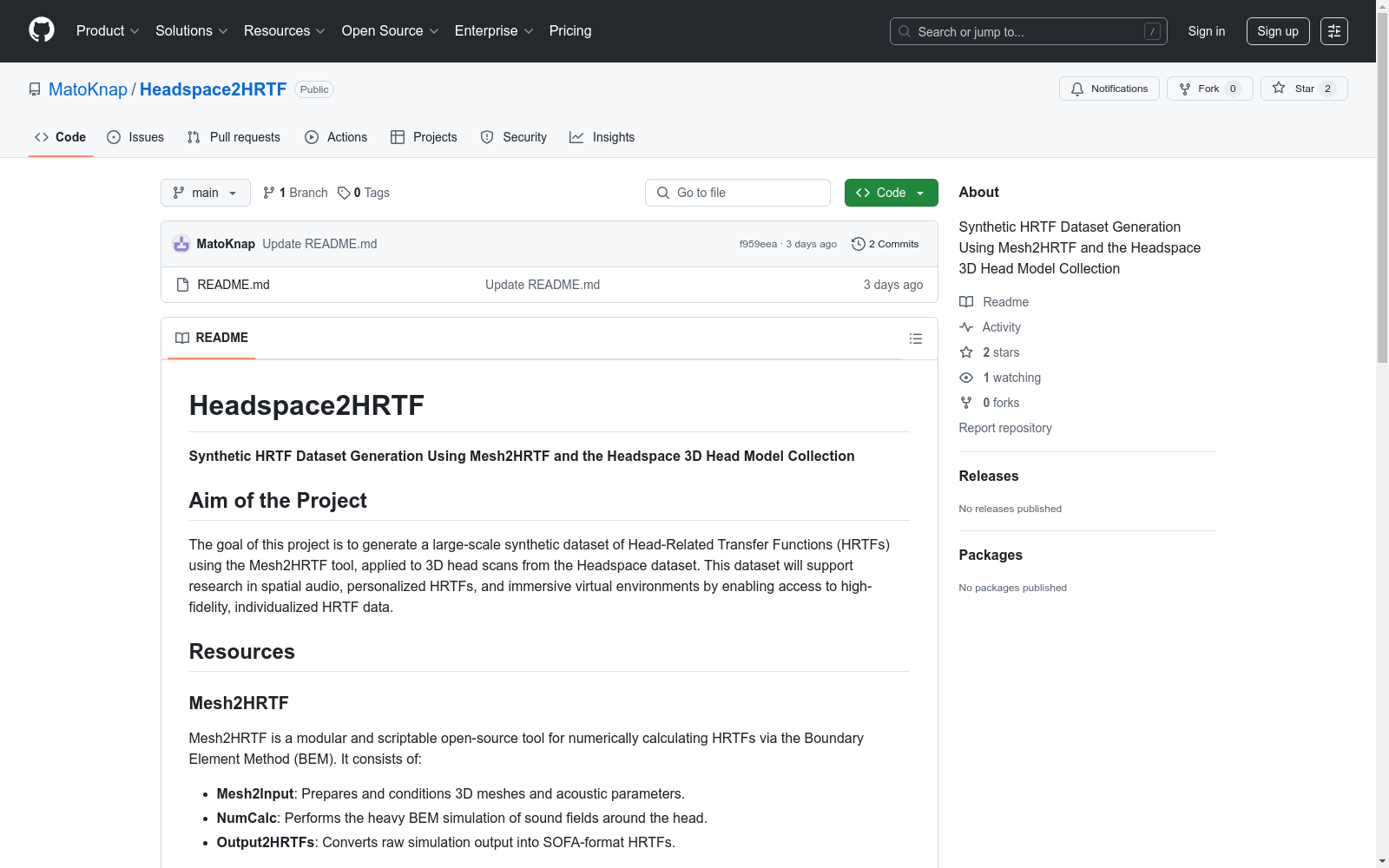Click the fork count badge 0
Screen dimensions: 1389x868
pyautogui.click(x=1233, y=89)
